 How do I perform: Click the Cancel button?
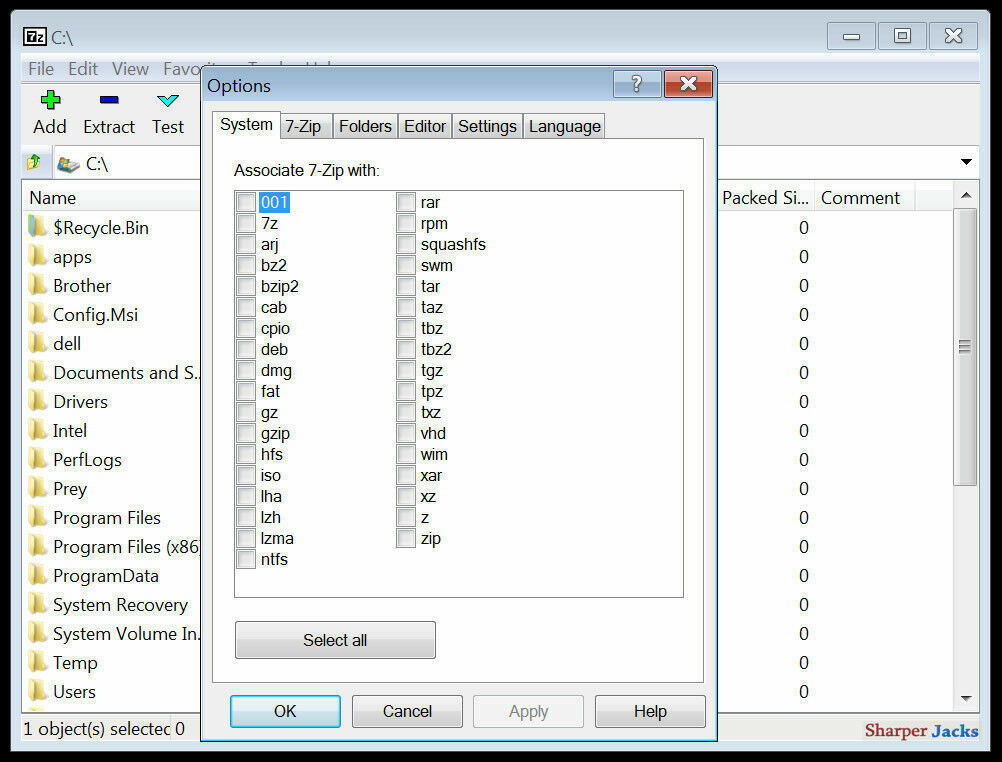(x=407, y=711)
